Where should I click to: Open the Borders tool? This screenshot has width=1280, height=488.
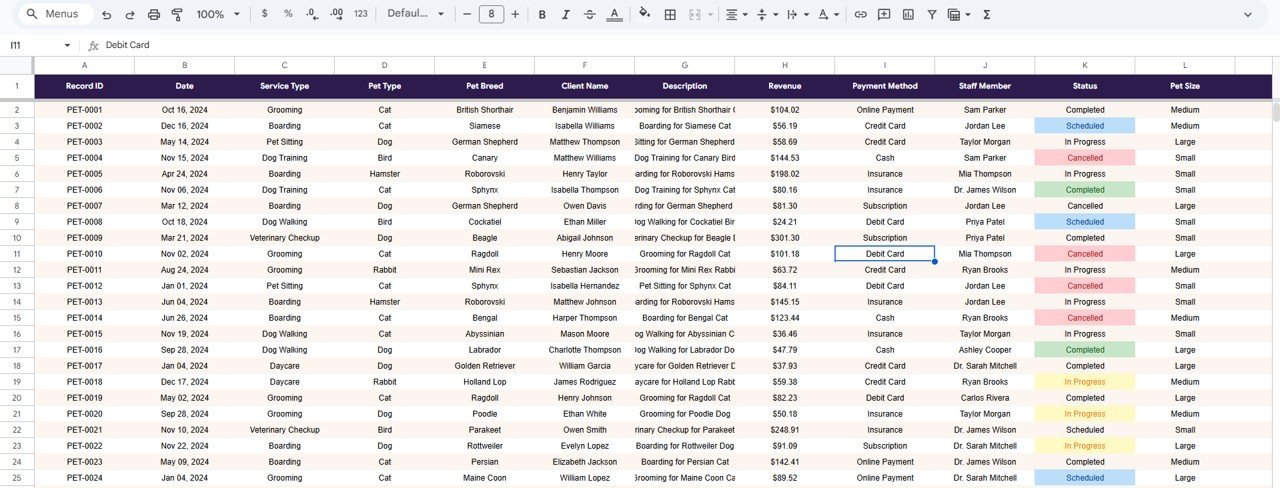tap(670, 15)
